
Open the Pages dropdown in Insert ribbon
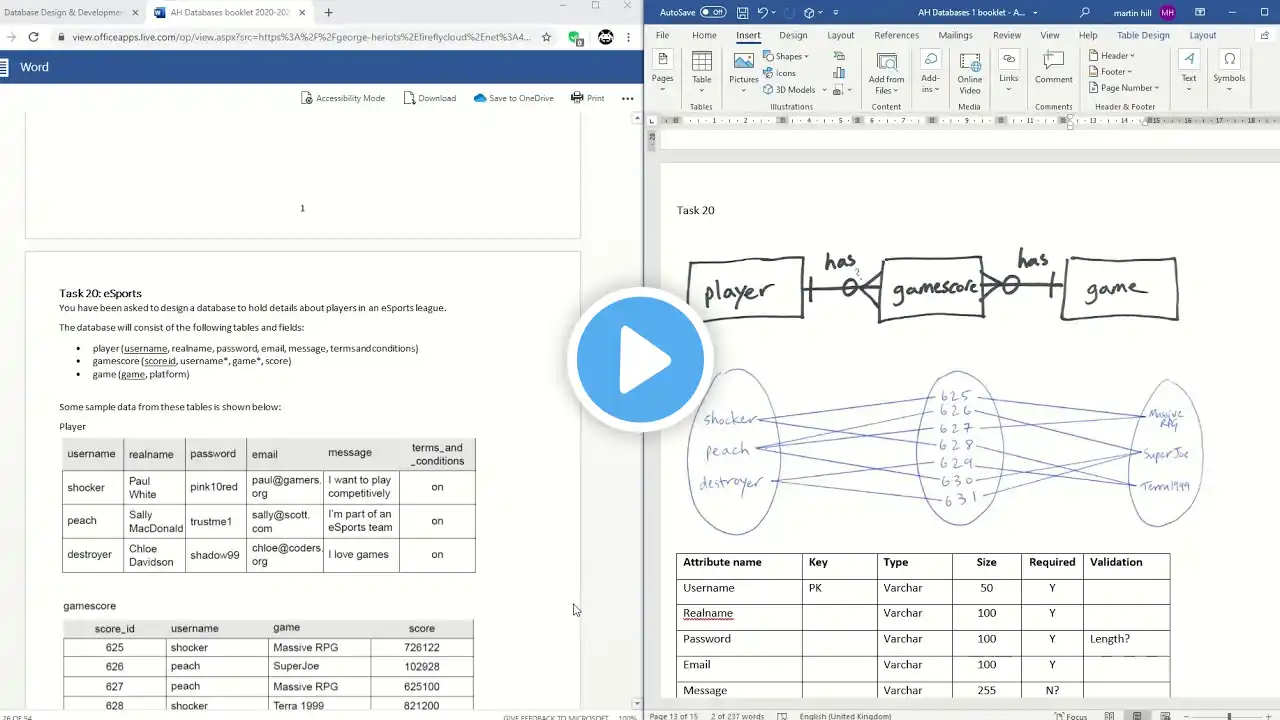click(662, 70)
